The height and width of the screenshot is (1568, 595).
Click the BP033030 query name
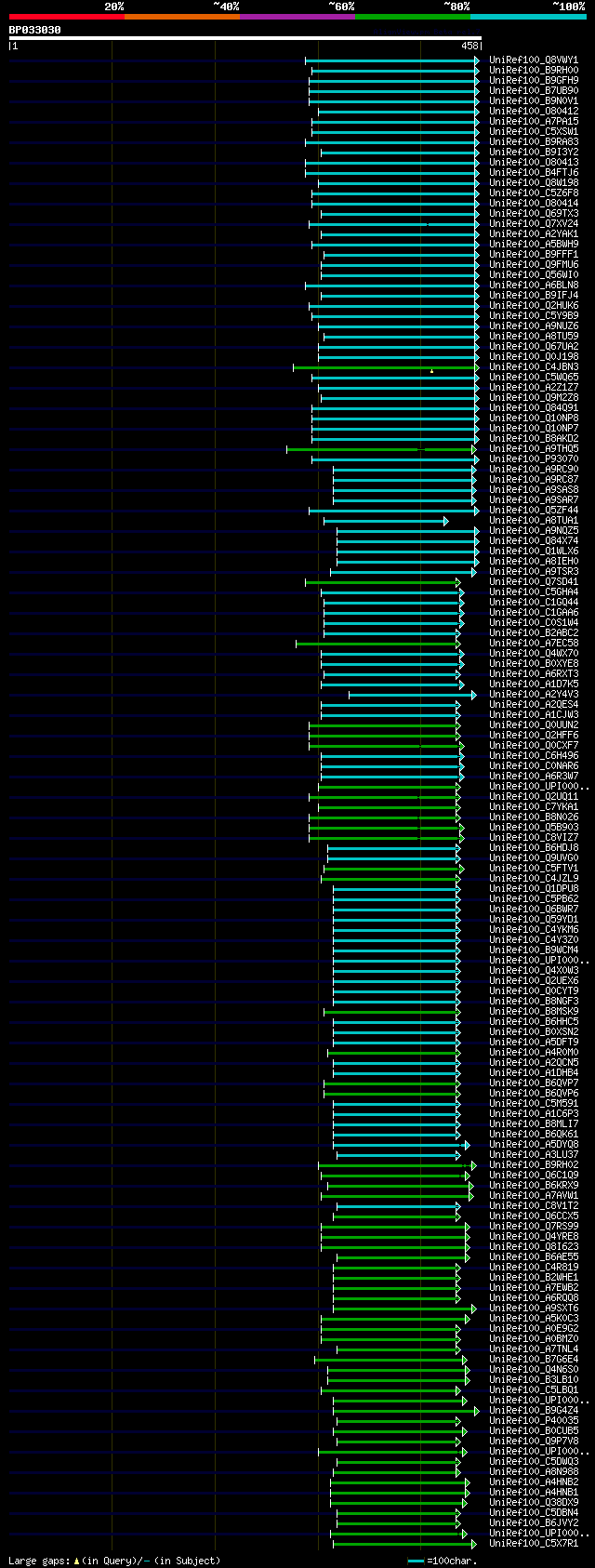pyautogui.click(x=35, y=31)
